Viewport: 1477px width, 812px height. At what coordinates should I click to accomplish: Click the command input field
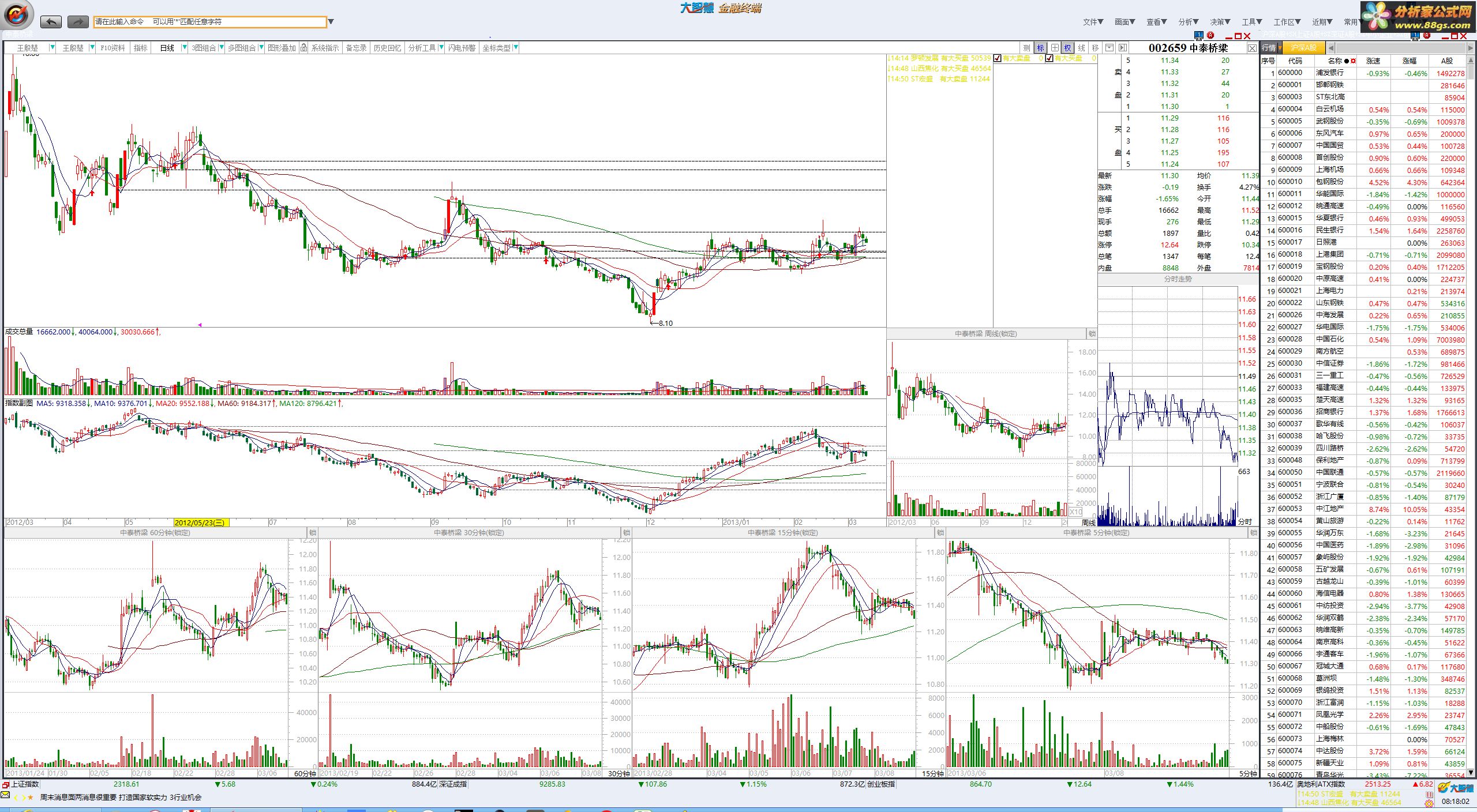click(210, 22)
